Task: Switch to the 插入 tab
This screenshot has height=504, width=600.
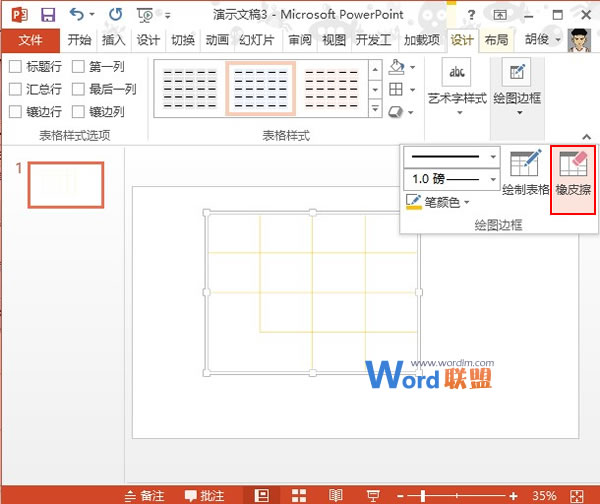Action: [113, 40]
